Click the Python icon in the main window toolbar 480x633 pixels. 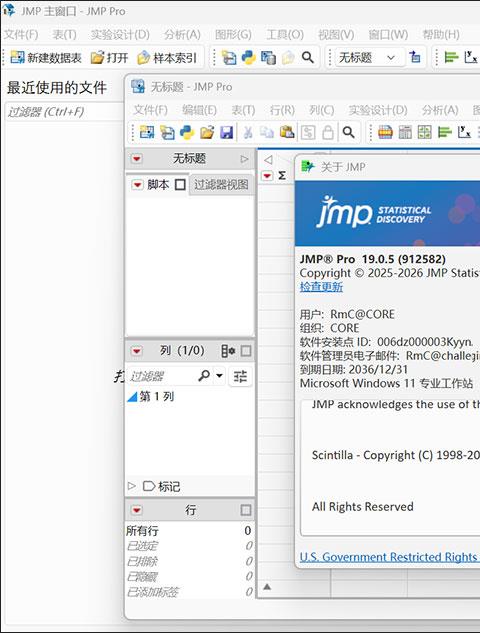[248, 58]
